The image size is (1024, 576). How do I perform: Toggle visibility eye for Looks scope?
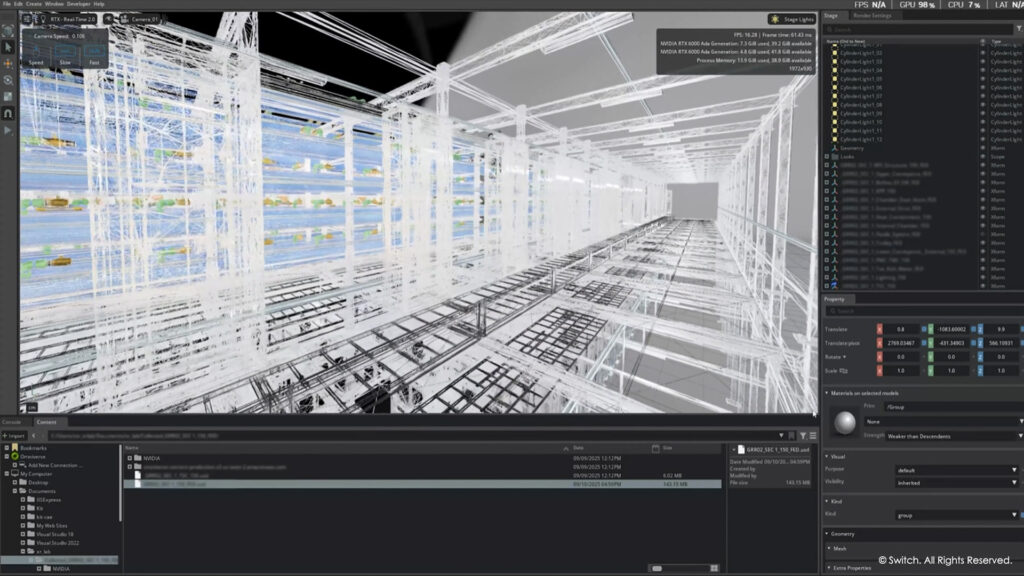click(x=982, y=157)
